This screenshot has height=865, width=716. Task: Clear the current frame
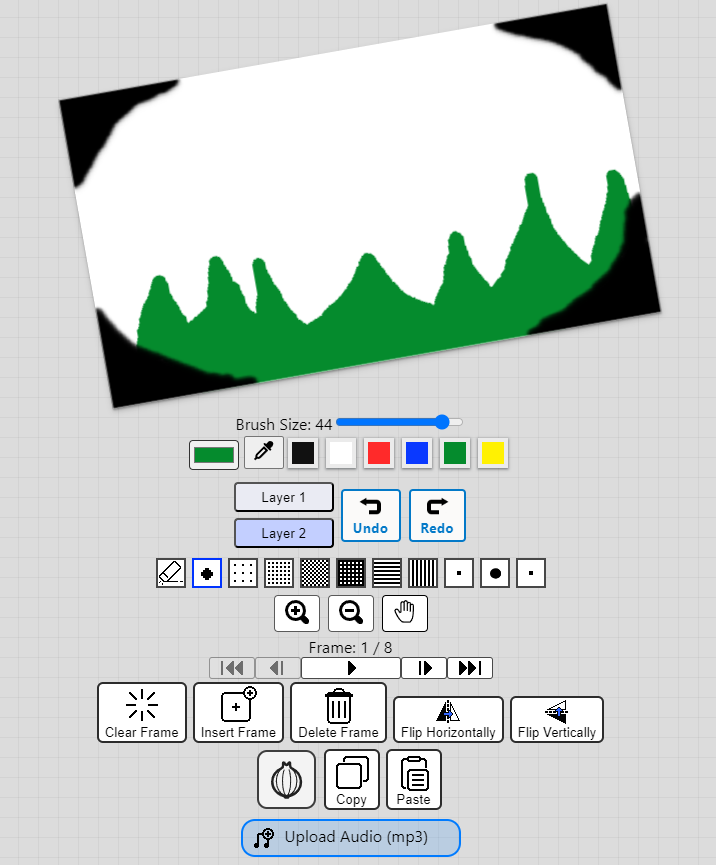(x=142, y=713)
